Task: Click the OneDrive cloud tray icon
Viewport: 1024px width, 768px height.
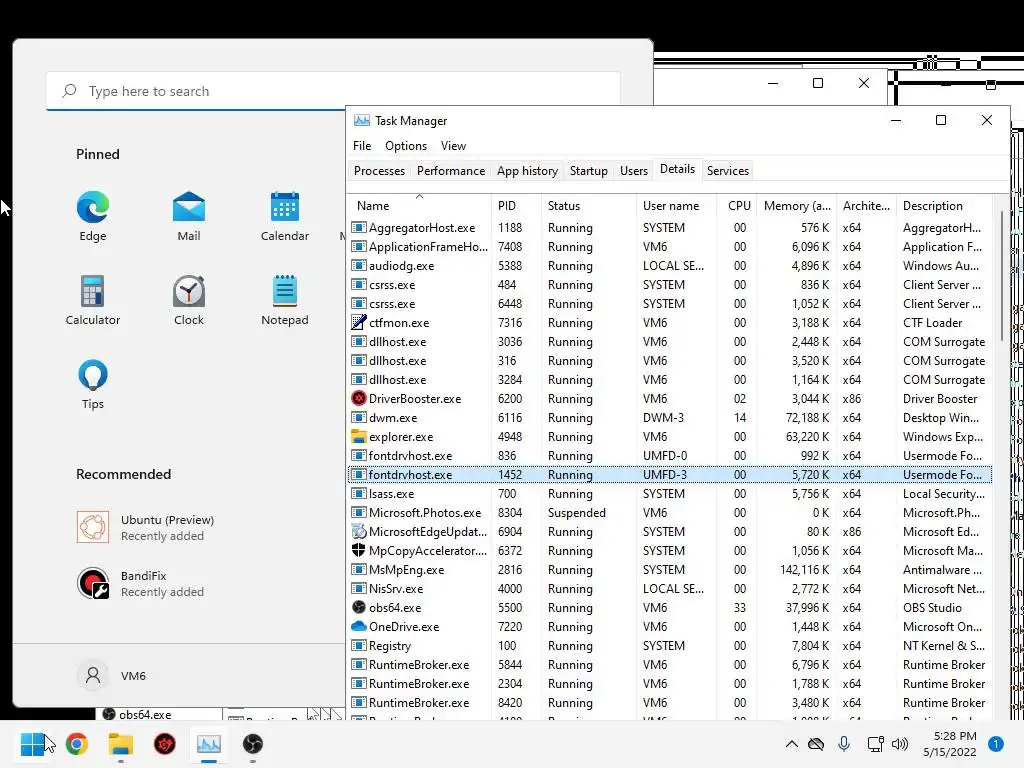Action: click(816, 744)
